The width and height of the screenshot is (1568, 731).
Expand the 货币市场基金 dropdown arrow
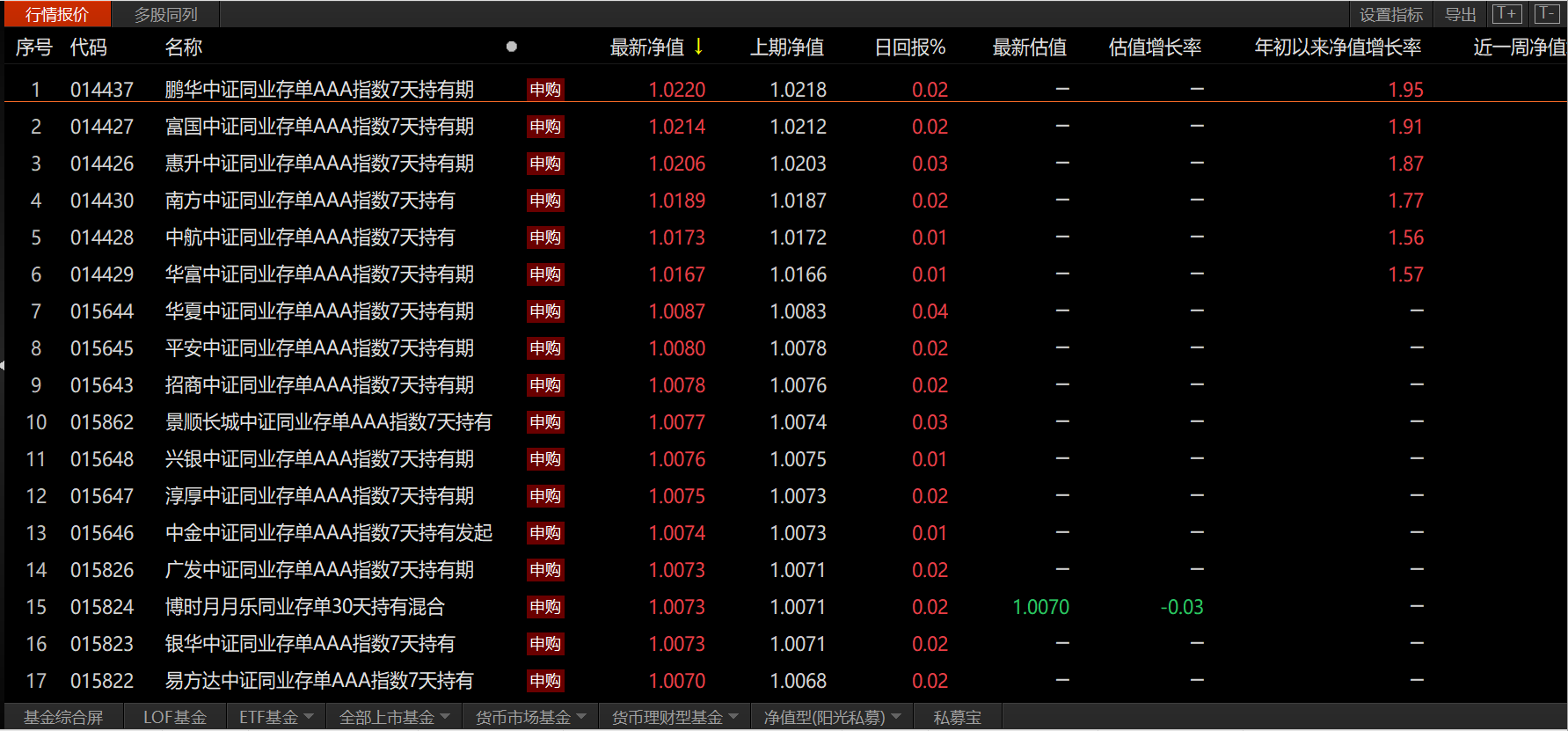[x=581, y=717]
